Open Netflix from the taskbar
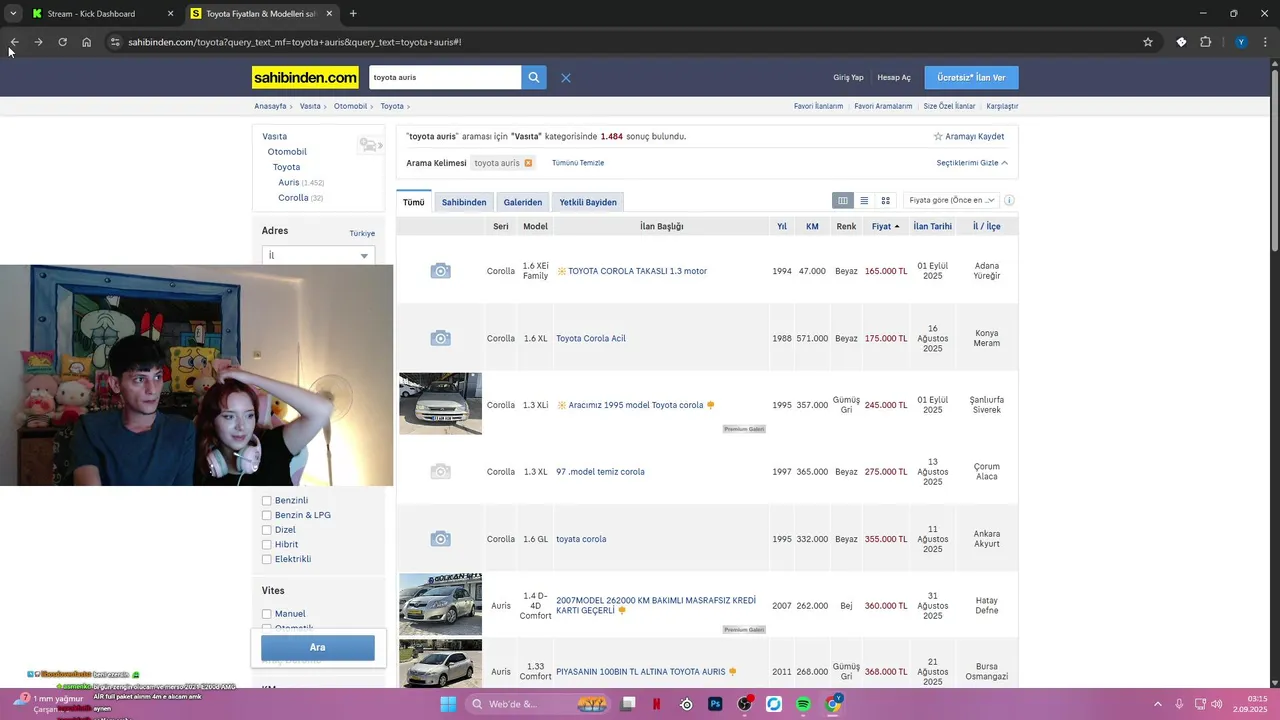The height and width of the screenshot is (720, 1280). [657, 704]
